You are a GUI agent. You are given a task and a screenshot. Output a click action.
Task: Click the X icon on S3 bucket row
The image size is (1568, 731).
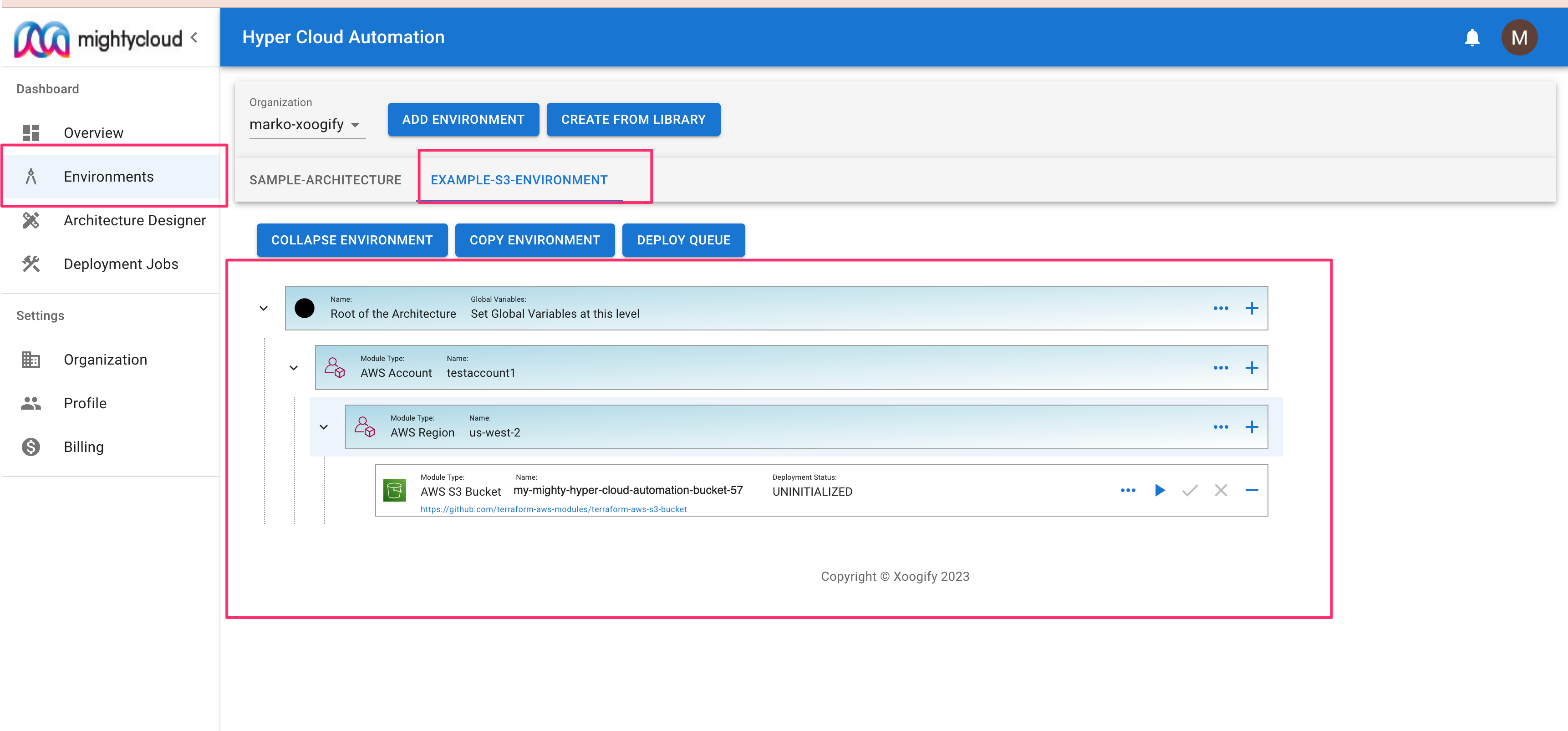tap(1220, 490)
